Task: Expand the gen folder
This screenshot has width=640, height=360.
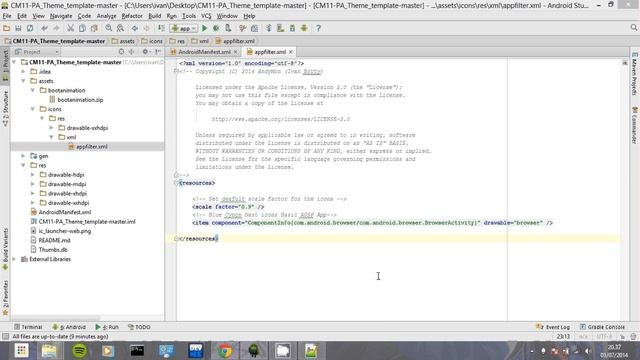Action: tap(23, 156)
